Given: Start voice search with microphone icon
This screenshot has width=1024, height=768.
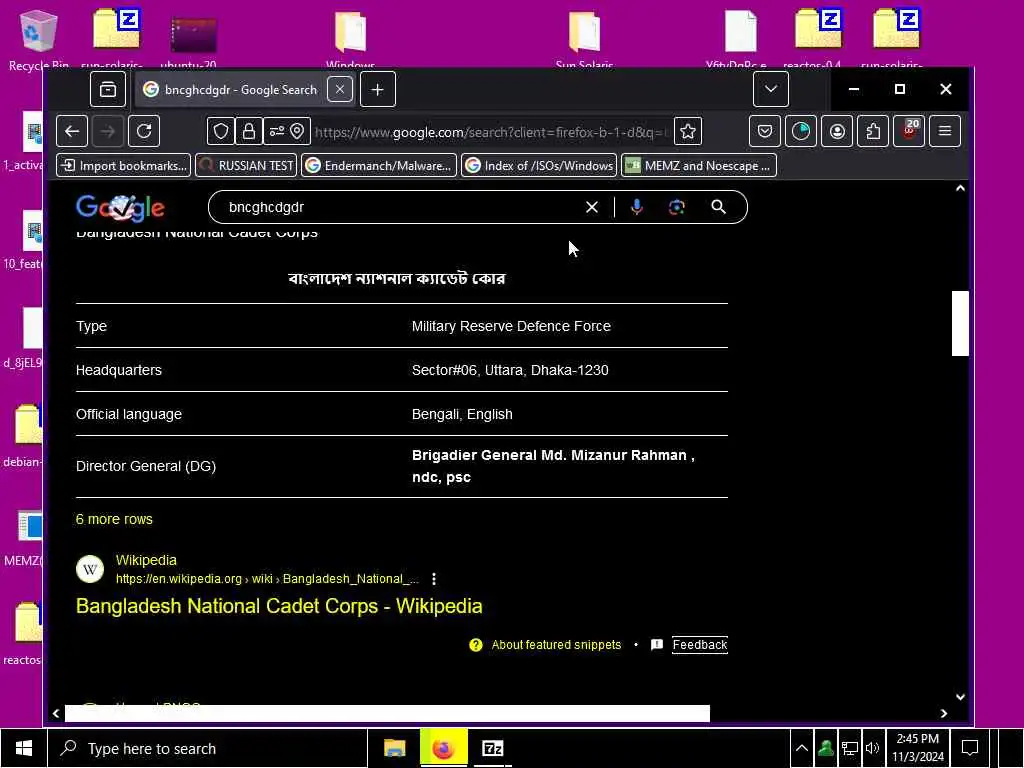Looking at the screenshot, I should click(637, 208).
